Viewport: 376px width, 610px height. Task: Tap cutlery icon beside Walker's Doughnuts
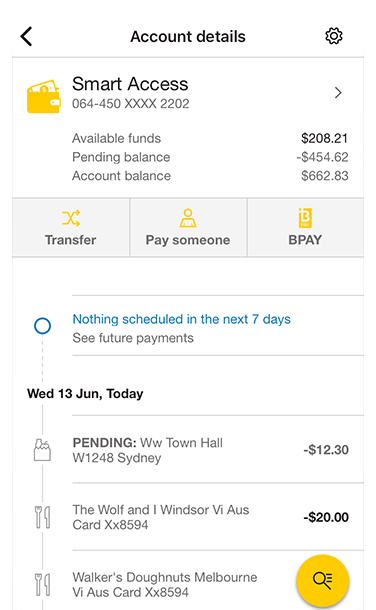[42, 584]
